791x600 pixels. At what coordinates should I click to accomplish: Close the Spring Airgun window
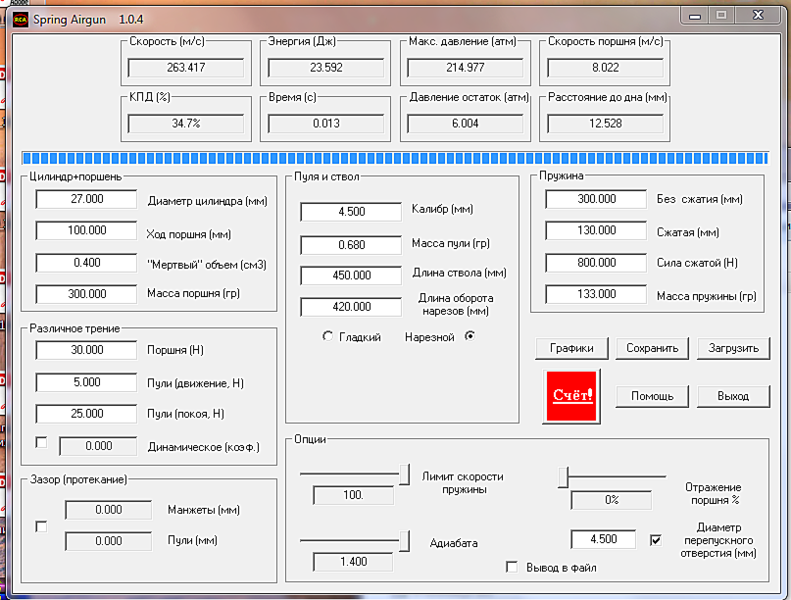[x=758, y=16]
